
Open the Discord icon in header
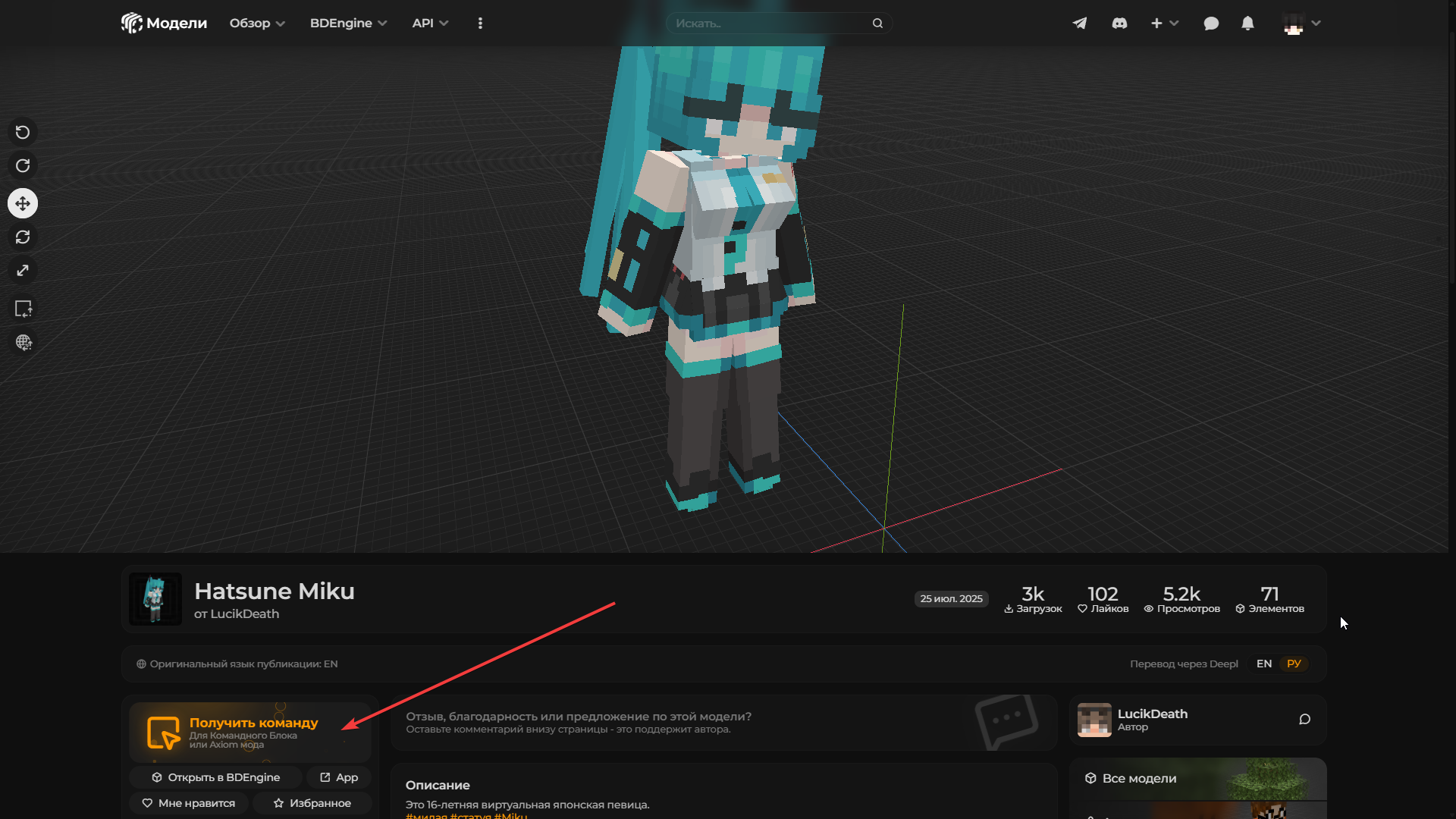click(1119, 24)
